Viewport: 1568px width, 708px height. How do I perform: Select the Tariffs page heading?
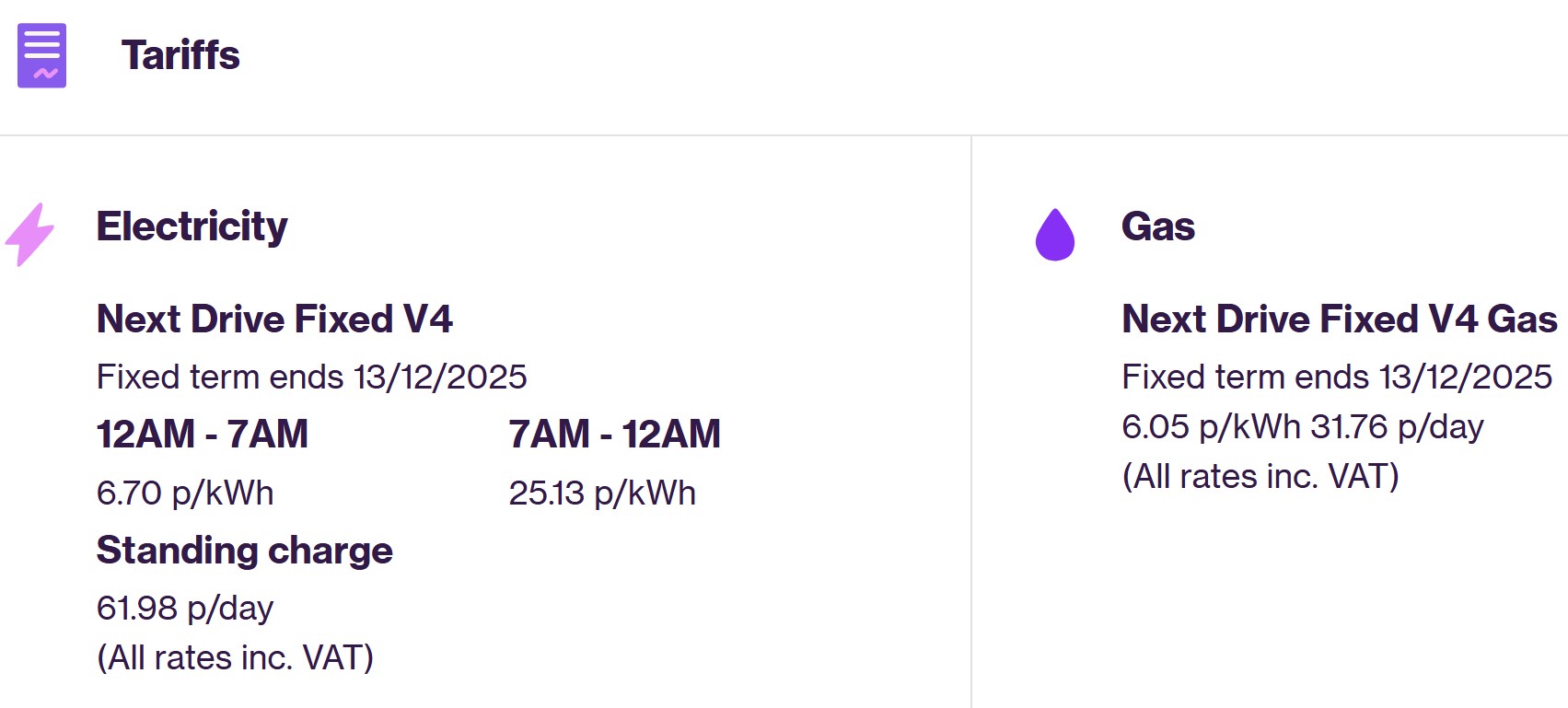[x=180, y=55]
